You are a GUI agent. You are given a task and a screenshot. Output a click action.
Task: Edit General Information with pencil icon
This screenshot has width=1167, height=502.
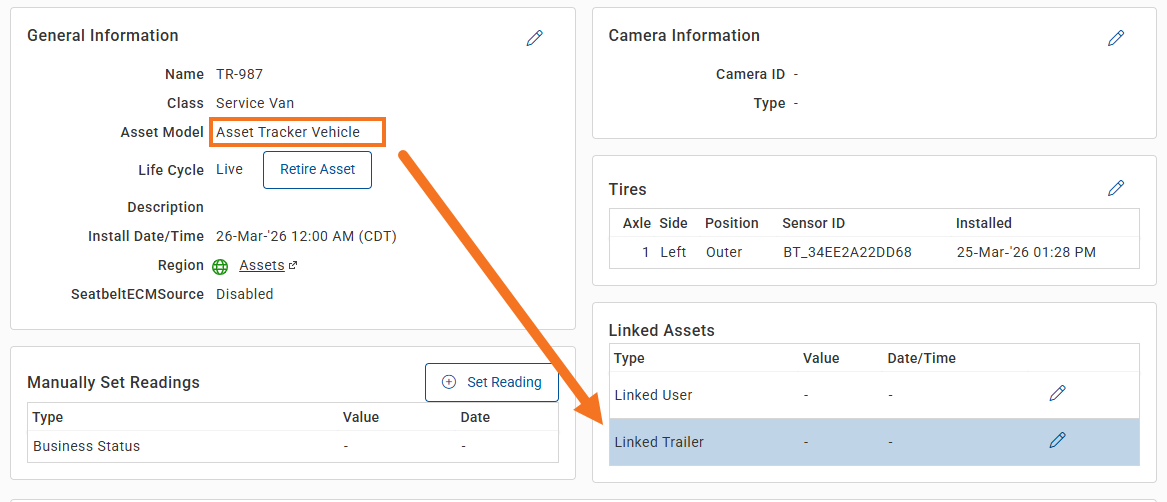click(534, 38)
